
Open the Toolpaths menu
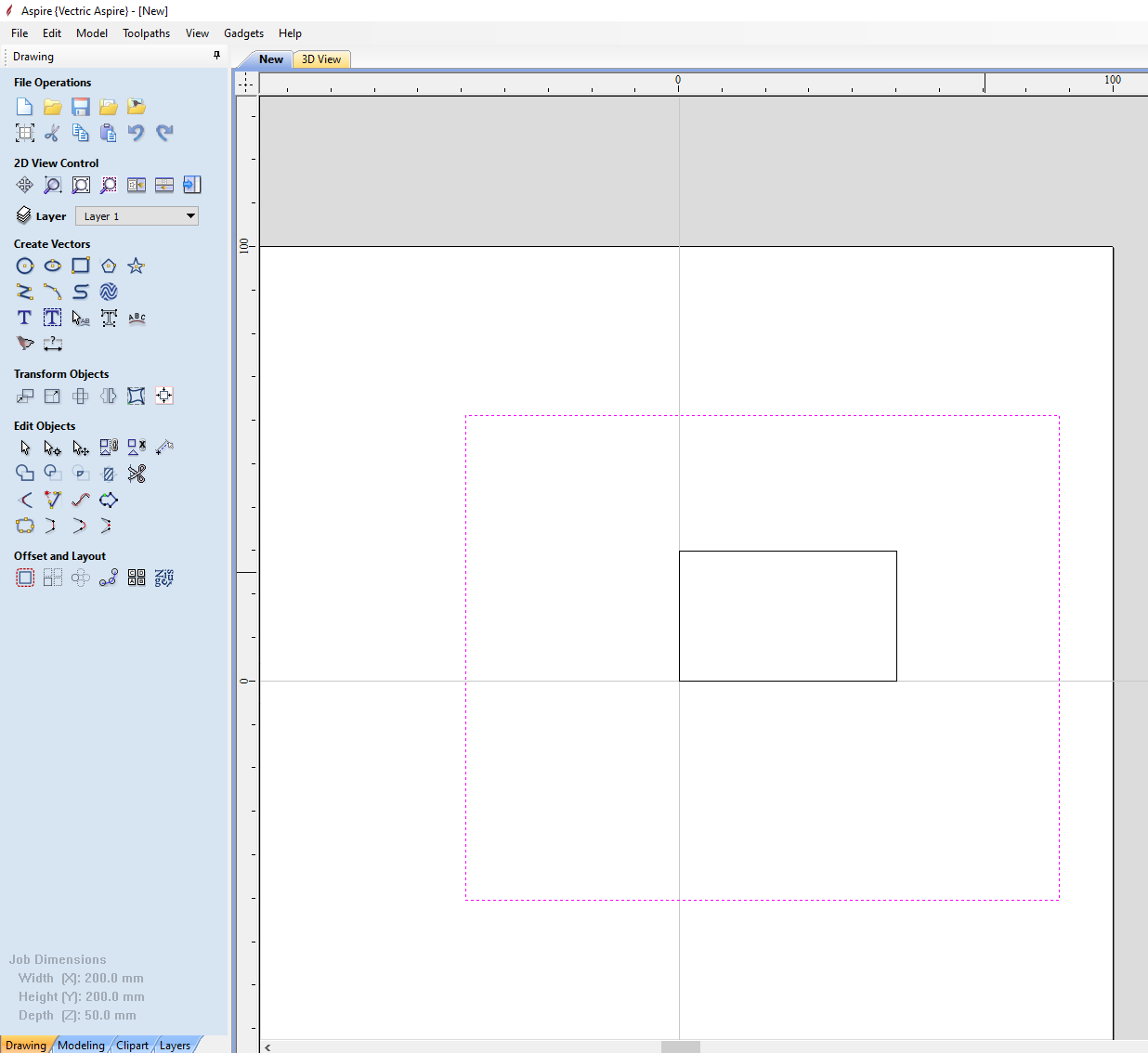point(147,33)
